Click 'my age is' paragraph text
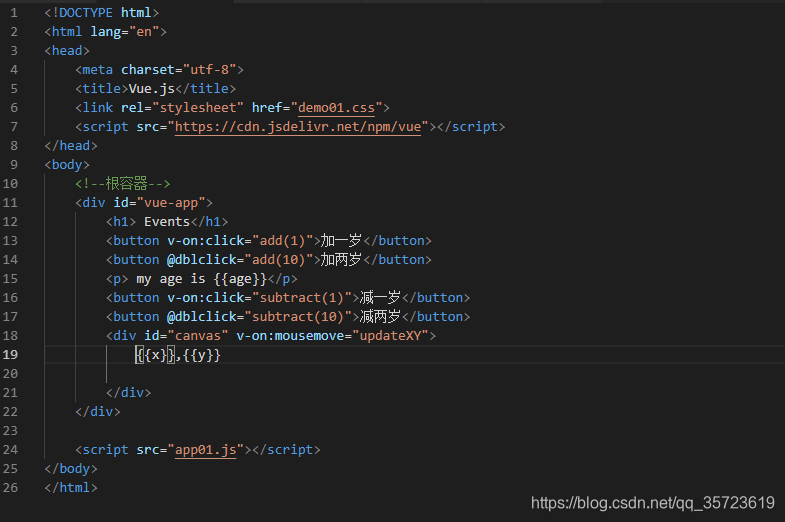This screenshot has height=522, width=785. coord(171,279)
